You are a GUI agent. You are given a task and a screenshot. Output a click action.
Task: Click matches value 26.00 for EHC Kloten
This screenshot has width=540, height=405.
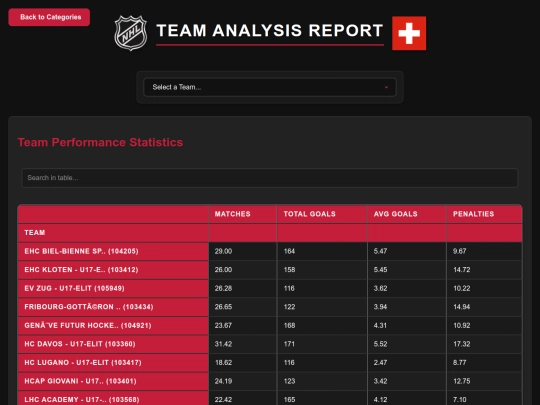click(223, 270)
